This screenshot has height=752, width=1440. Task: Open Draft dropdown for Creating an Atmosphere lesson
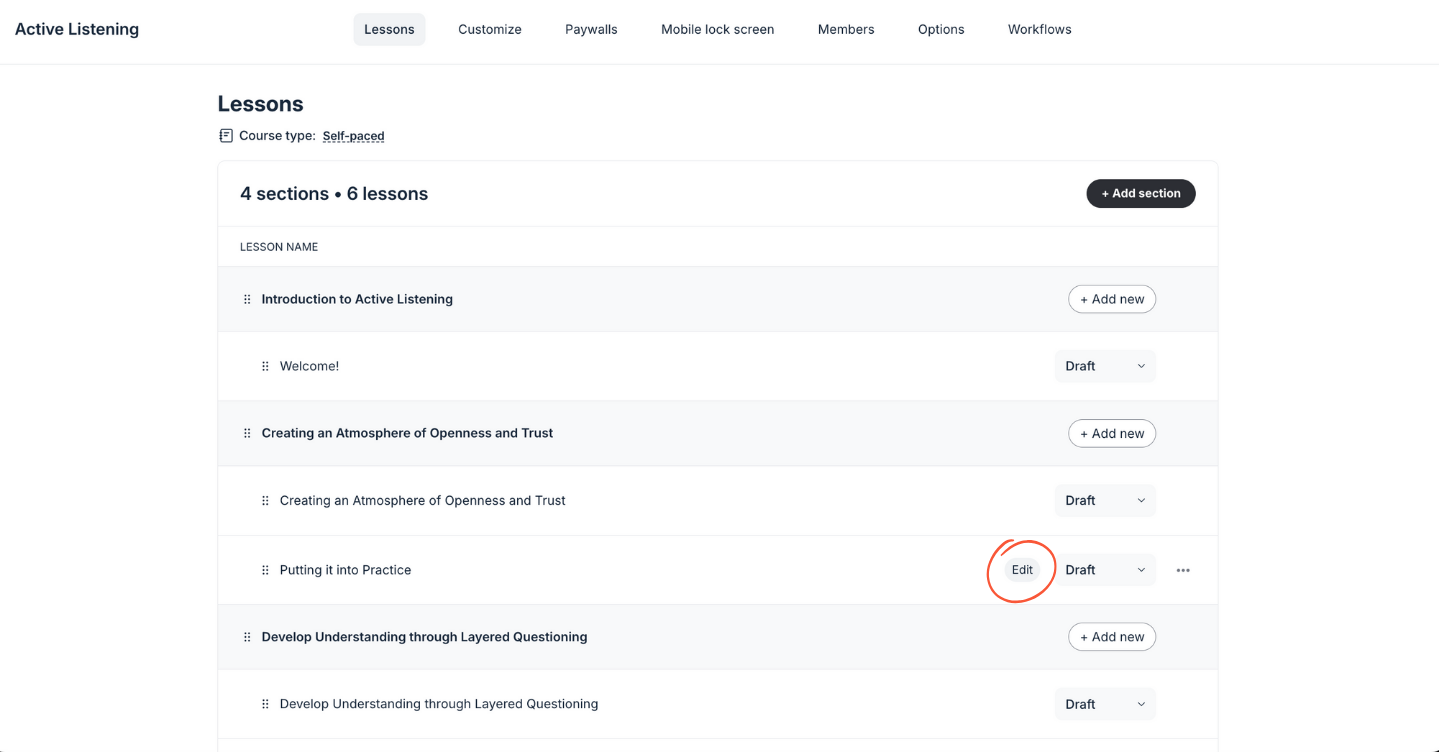point(1105,500)
